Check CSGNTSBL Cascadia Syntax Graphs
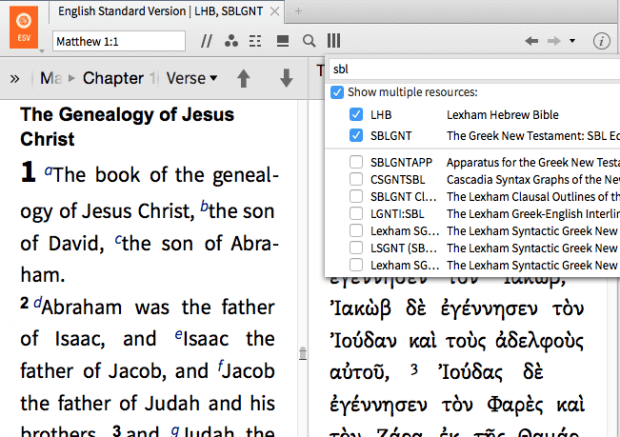The height and width of the screenshot is (437, 620). (356, 179)
